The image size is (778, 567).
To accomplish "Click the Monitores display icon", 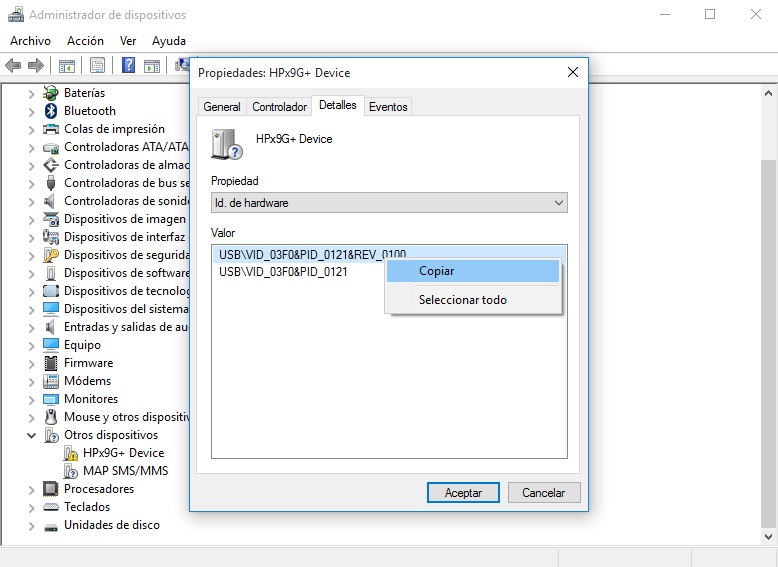I will (51, 399).
